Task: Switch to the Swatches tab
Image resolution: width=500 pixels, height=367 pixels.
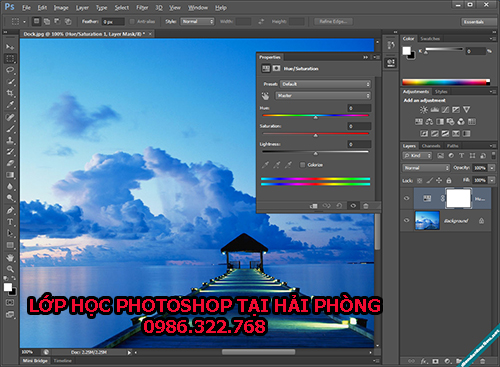Action: pyautogui.click(x=430, y=39)
